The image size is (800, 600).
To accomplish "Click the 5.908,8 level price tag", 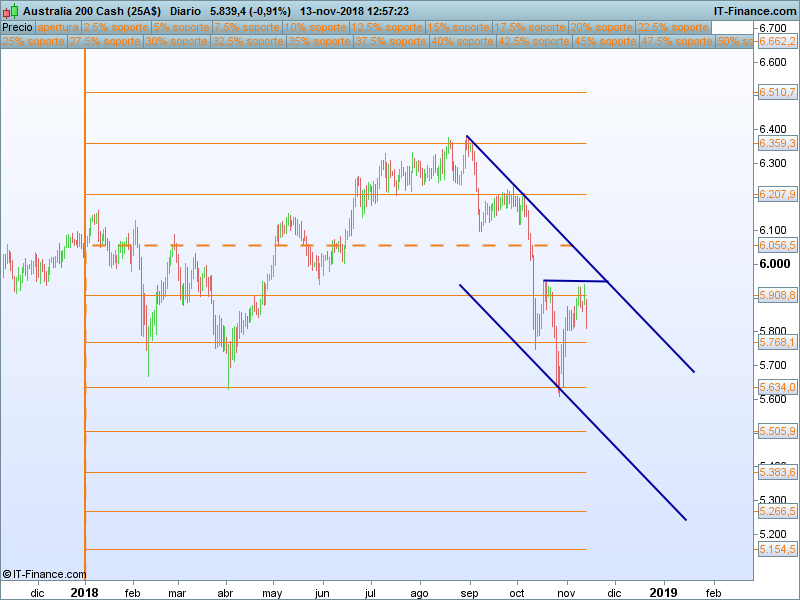I will 777,295.
